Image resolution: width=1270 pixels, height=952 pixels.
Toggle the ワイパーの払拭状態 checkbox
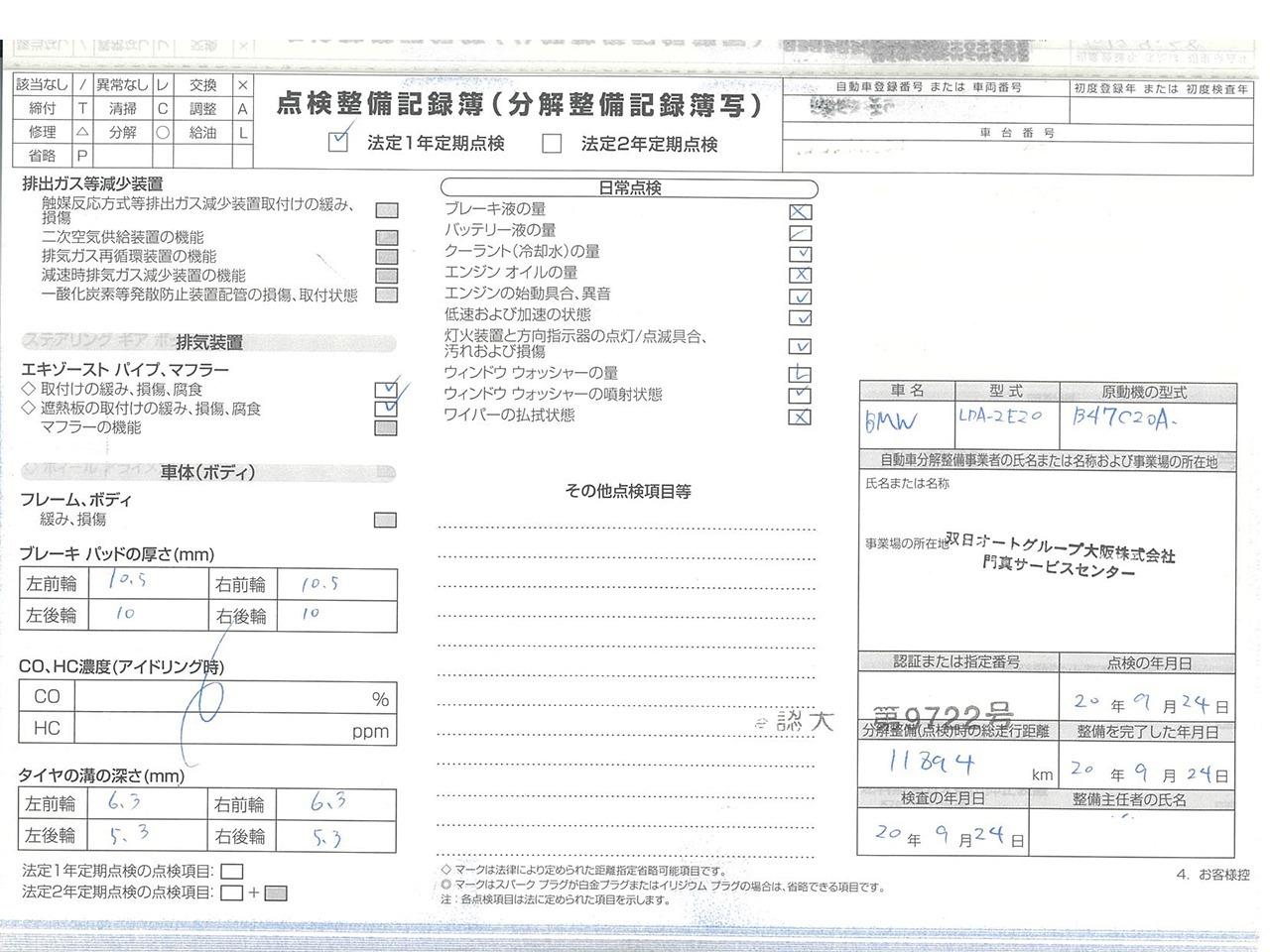pos(800,416)
